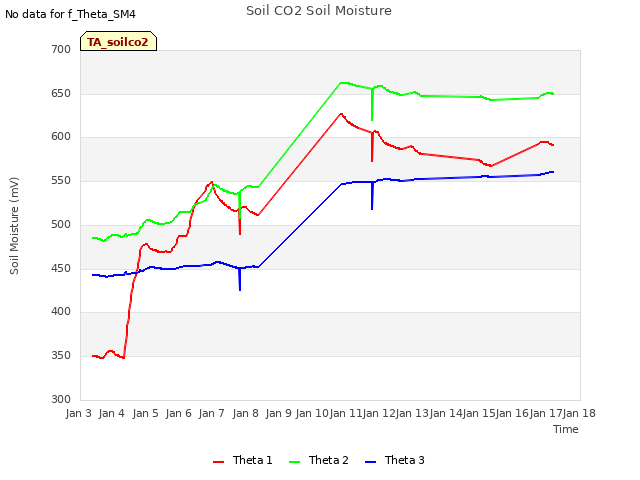640x480 pixels.
Task: Click the blue Theta 3 legend swatch
Action: coord(370,462)
